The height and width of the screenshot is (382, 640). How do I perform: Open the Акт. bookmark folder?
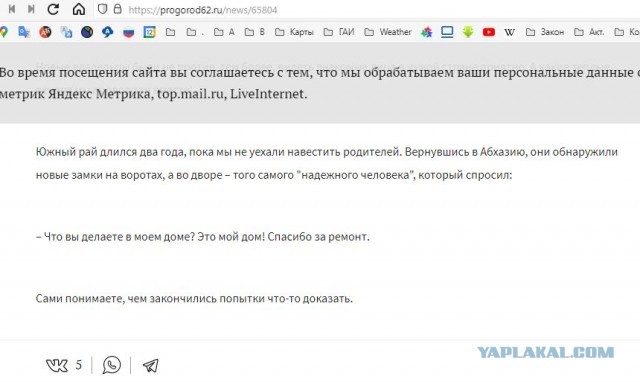click(x=589, y=32)
